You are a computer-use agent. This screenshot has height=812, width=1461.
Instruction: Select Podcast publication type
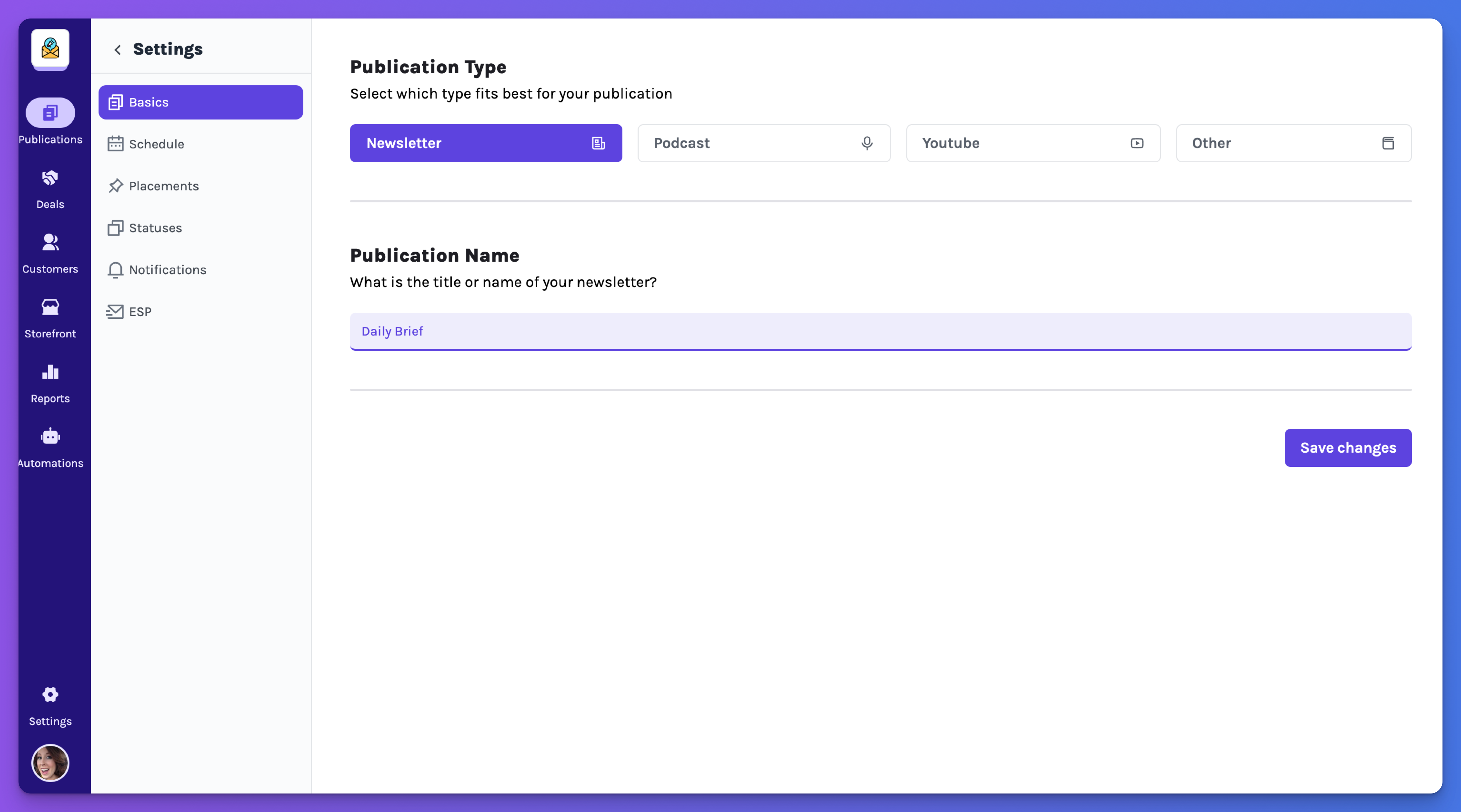tap(764, 143)
